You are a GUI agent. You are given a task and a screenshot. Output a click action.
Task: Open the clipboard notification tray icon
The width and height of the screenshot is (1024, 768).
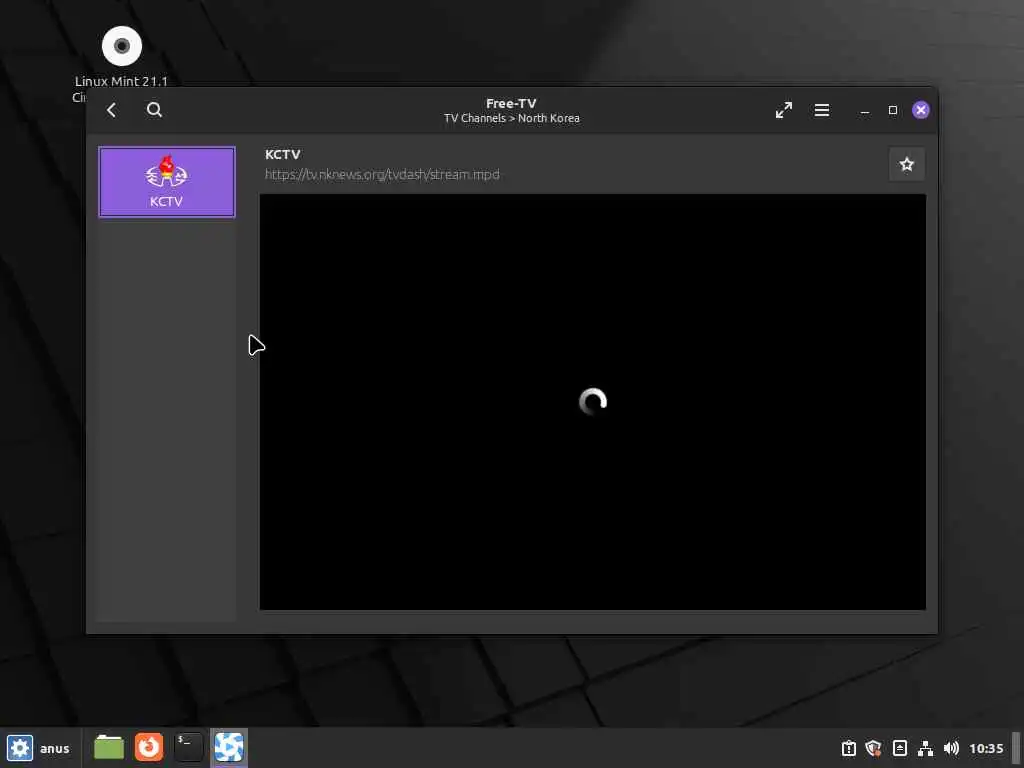coord(848,748)
